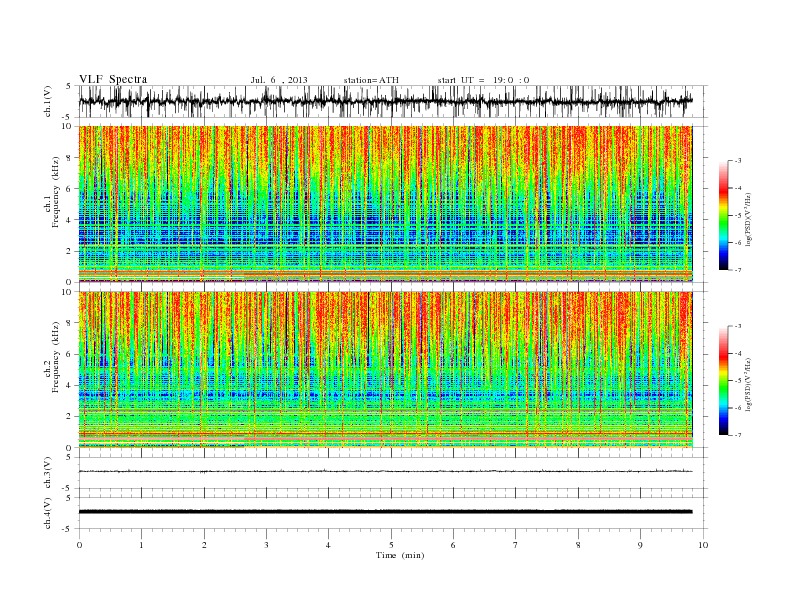
Task: Select the date "Jul. 6, 2013"
Action: [279, 80]
